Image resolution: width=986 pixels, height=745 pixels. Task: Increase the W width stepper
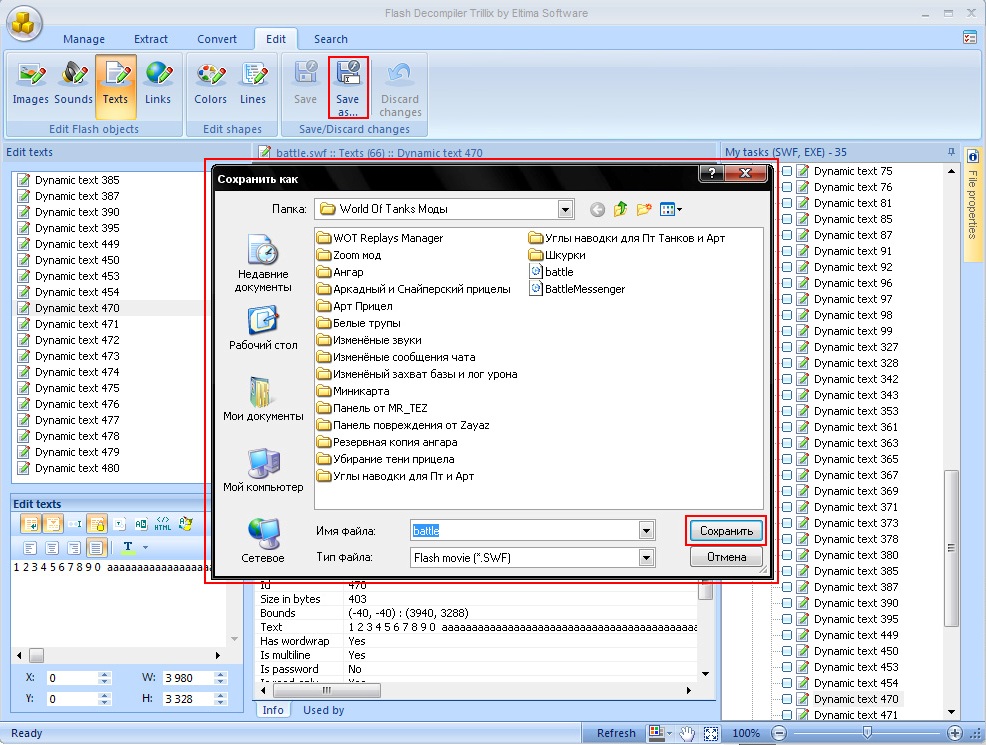point(220,675)
